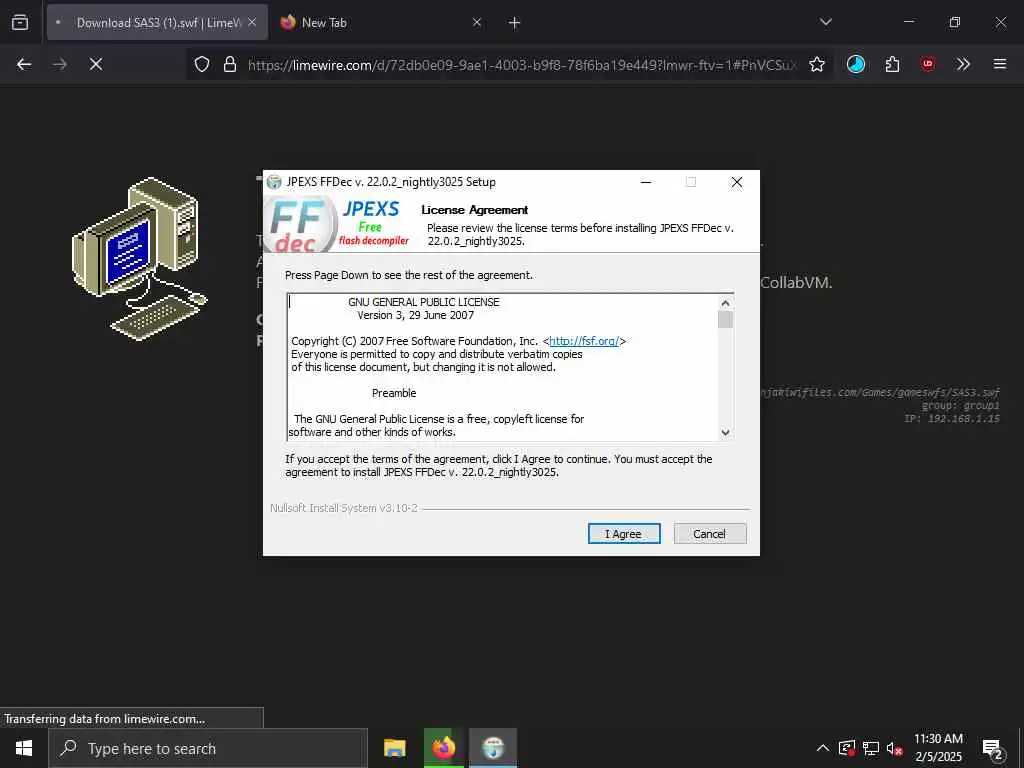
Task: Click the security tray icon with red badge
Action: 847,748
